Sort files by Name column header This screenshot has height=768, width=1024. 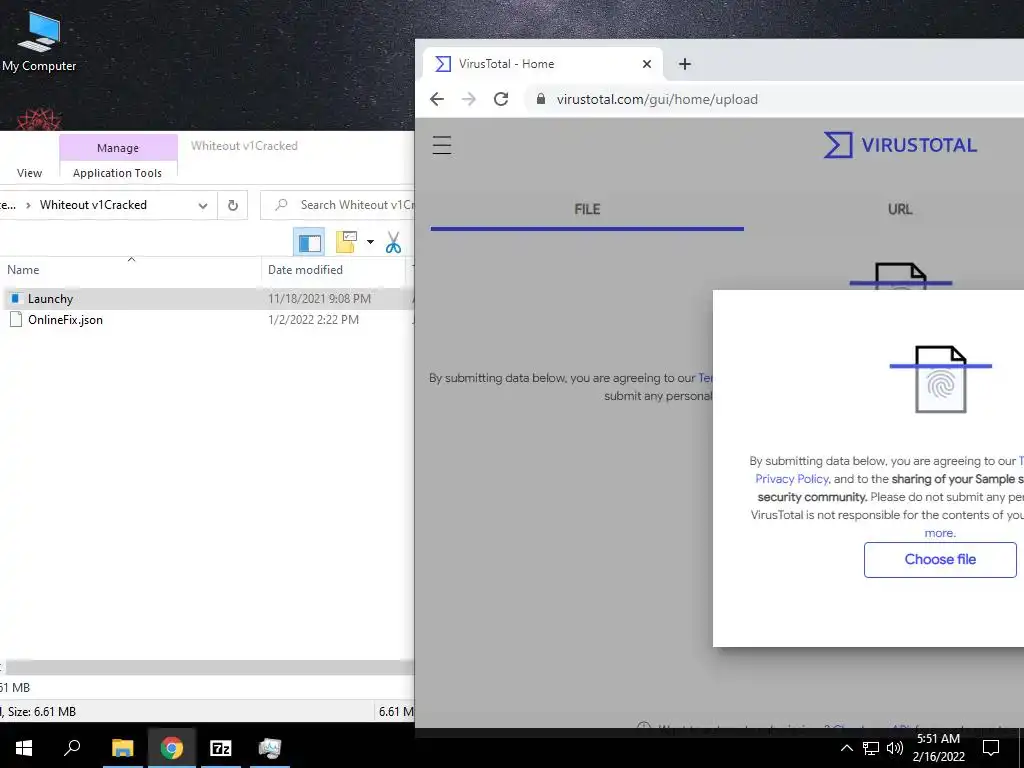(x=131, y=270)
